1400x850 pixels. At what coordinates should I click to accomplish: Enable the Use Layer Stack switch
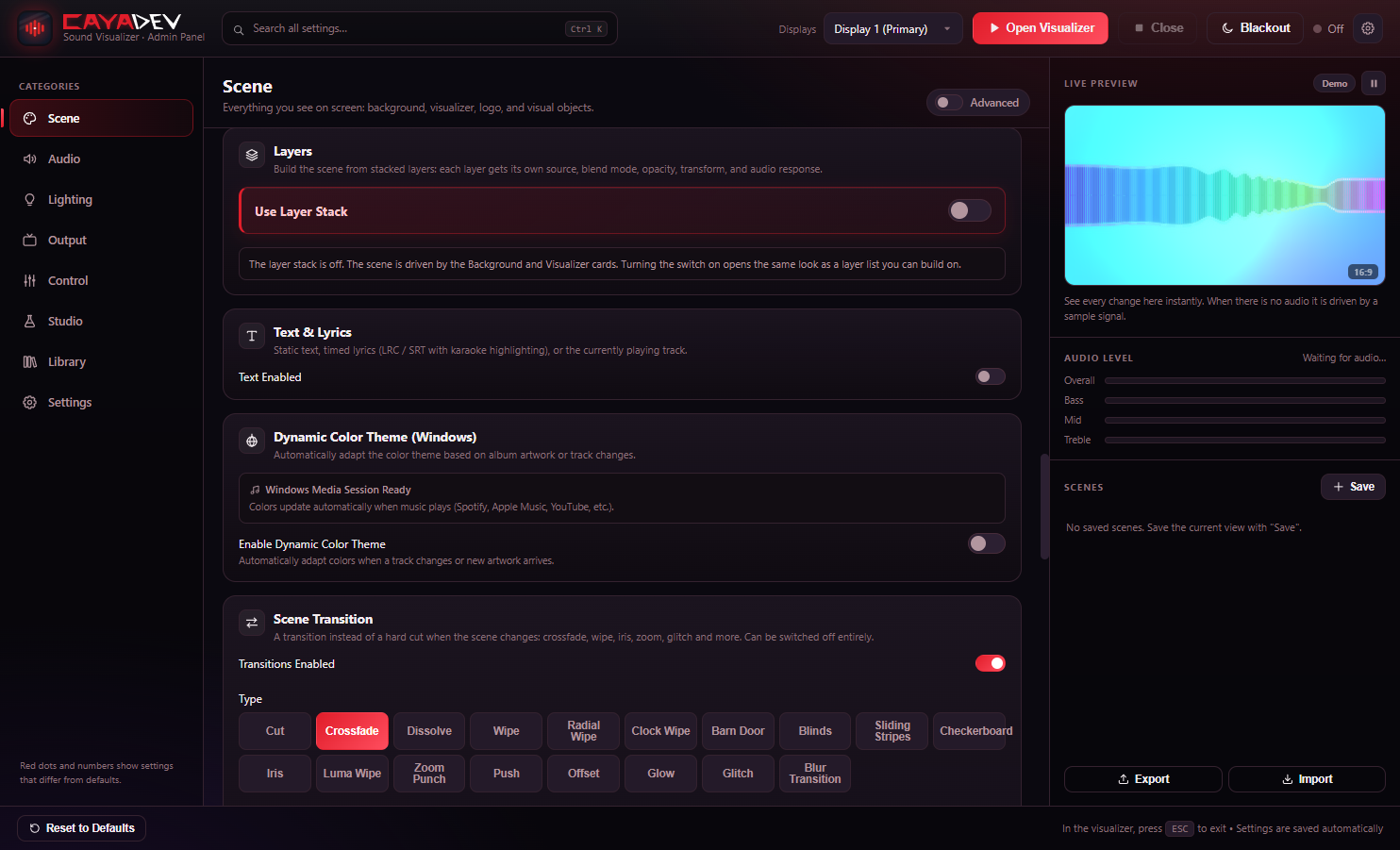[970, 210]
